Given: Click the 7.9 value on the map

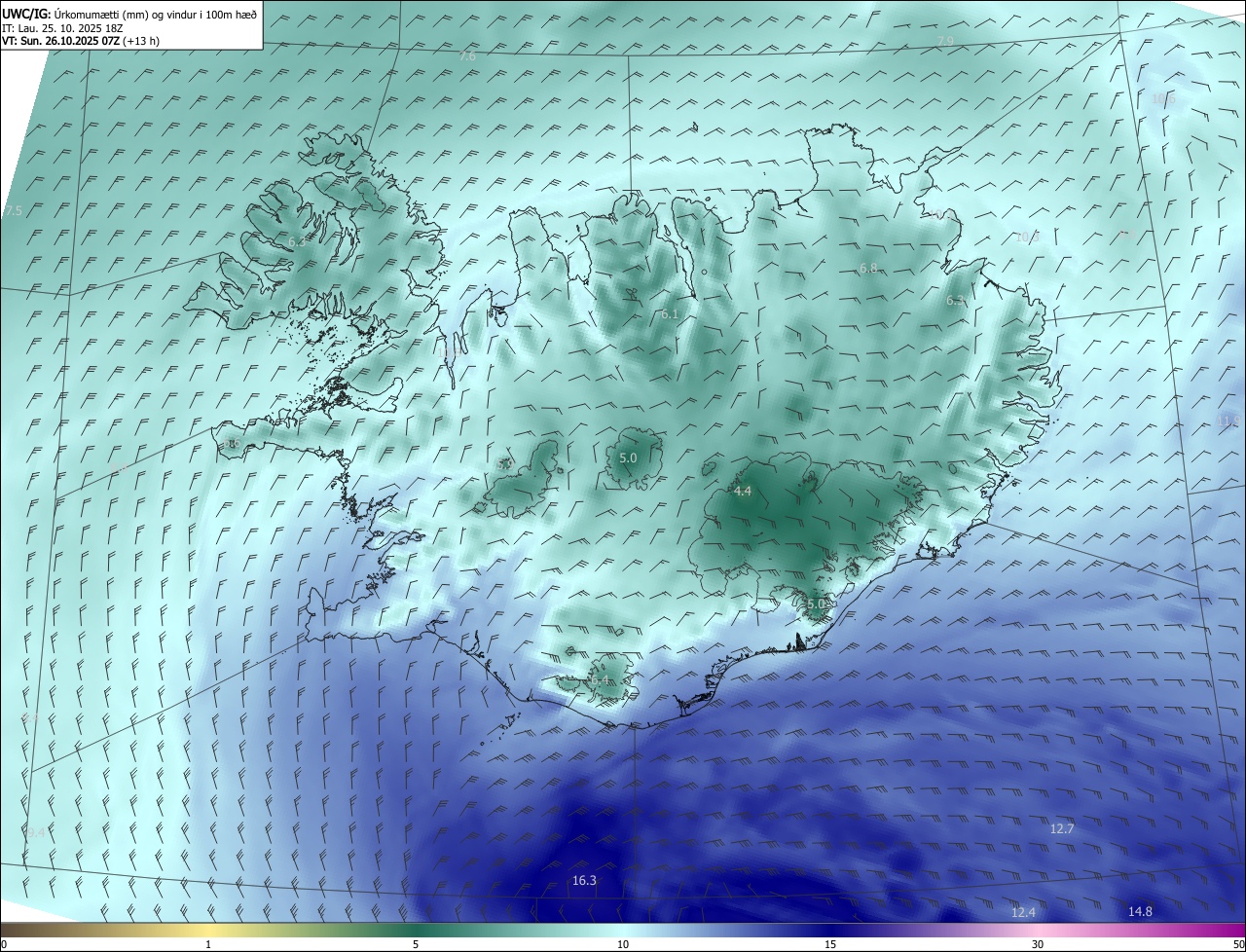Looking at the screenshot, I should point(945,41).
